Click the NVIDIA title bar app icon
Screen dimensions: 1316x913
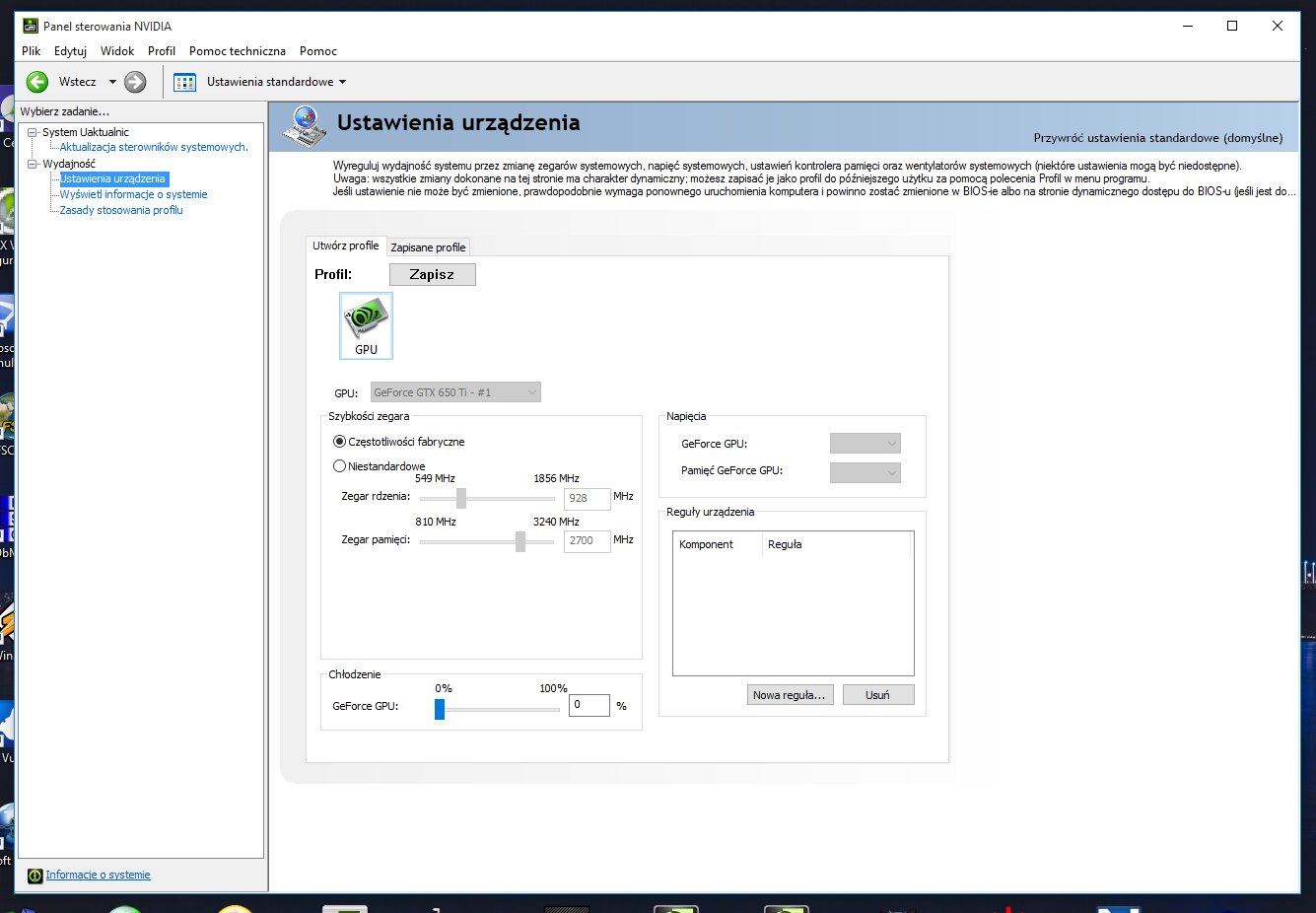click(31, 26)
